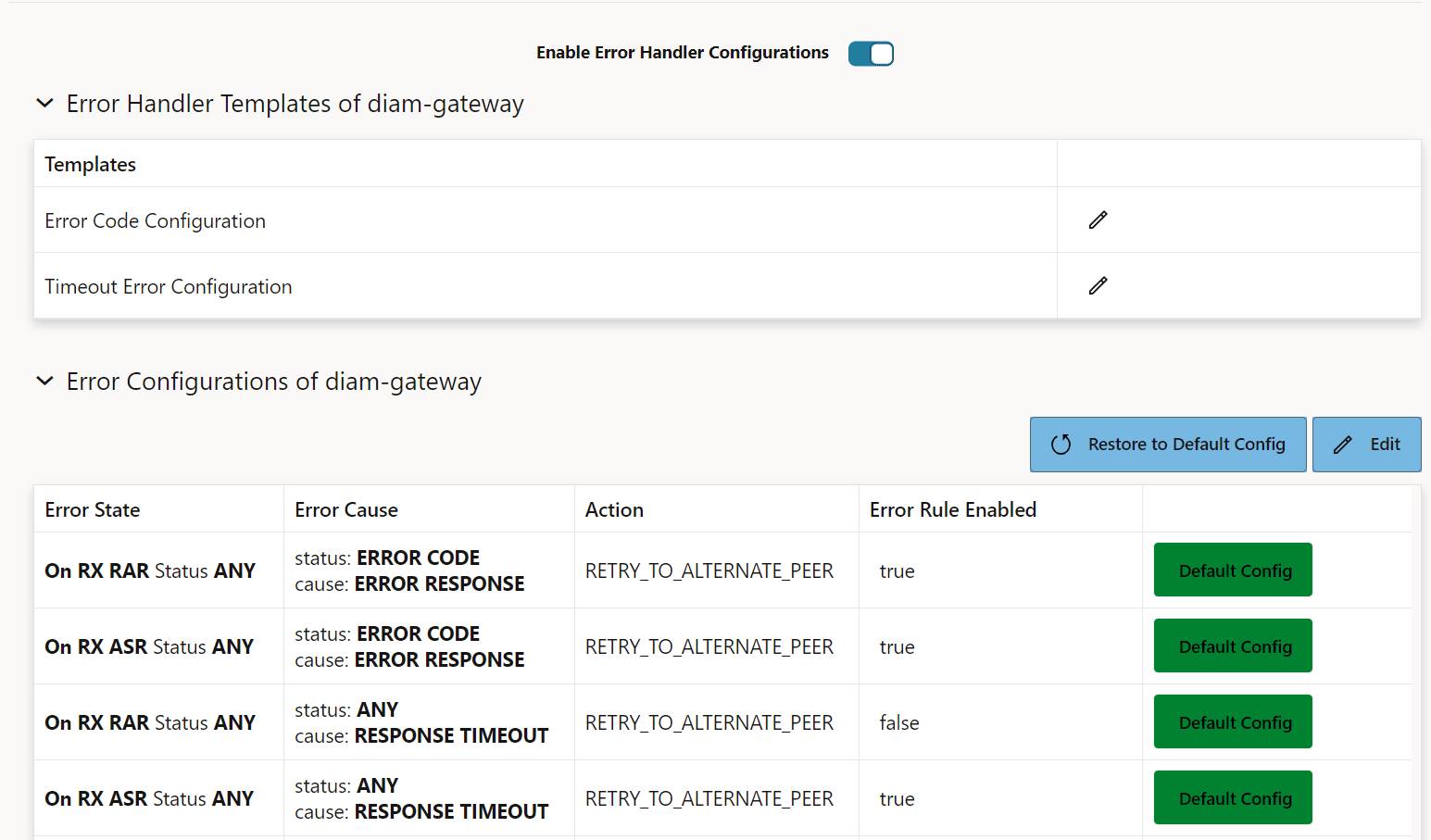Collapse Error Handler Templates of diam-gateway section
The height and width of the screenshot is (840, 1431).
44,103
